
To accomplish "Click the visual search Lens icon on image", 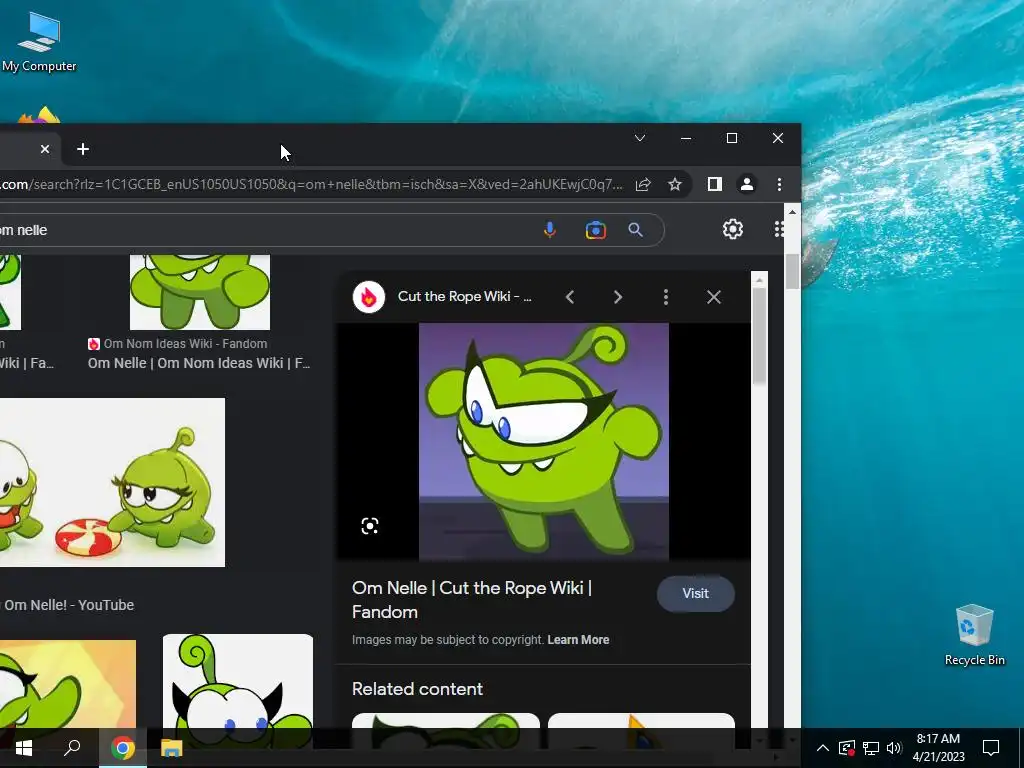I will [x=370, y=526].
